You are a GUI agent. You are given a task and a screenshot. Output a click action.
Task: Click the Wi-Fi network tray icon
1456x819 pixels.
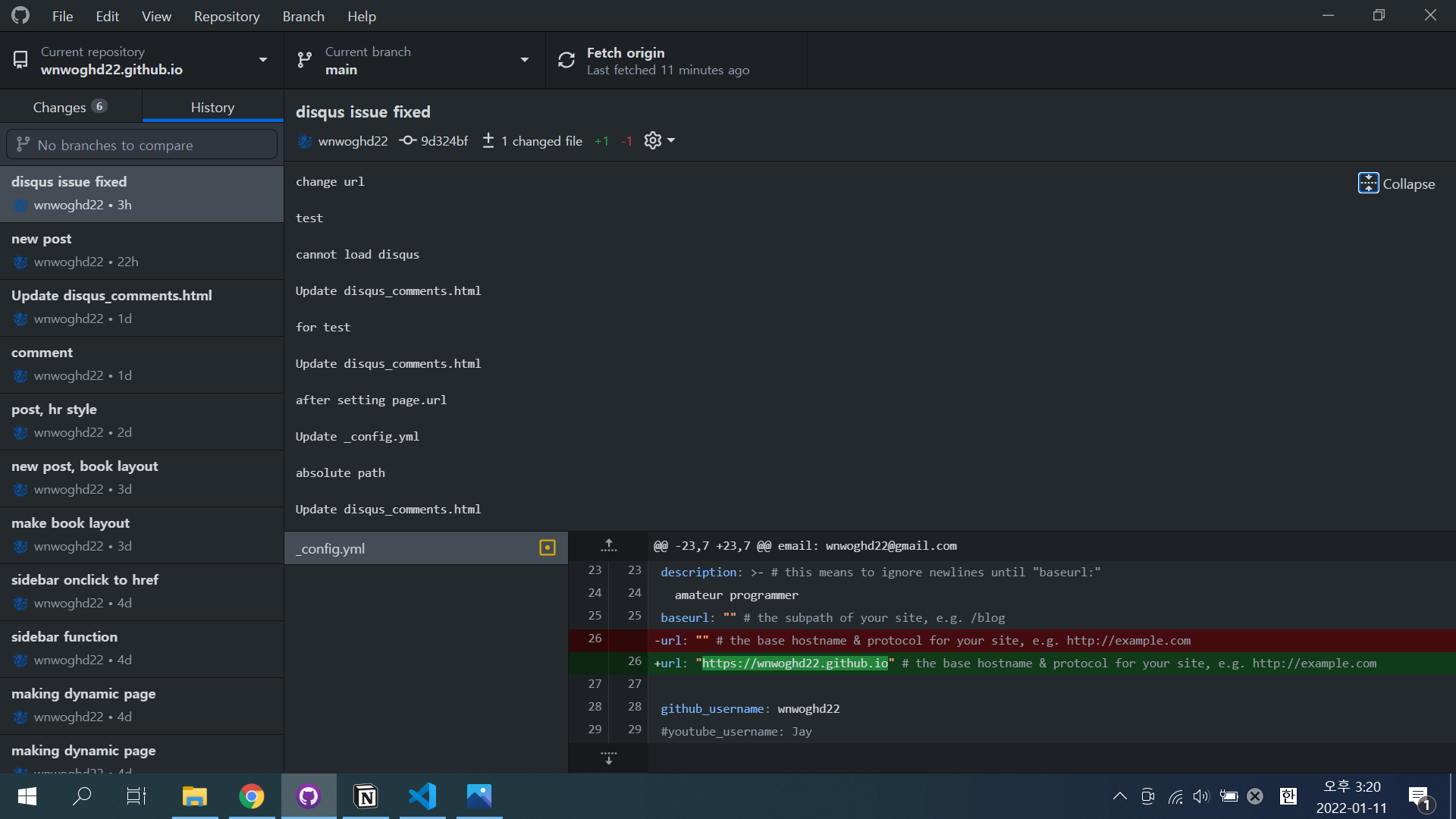pos(1175,796)
